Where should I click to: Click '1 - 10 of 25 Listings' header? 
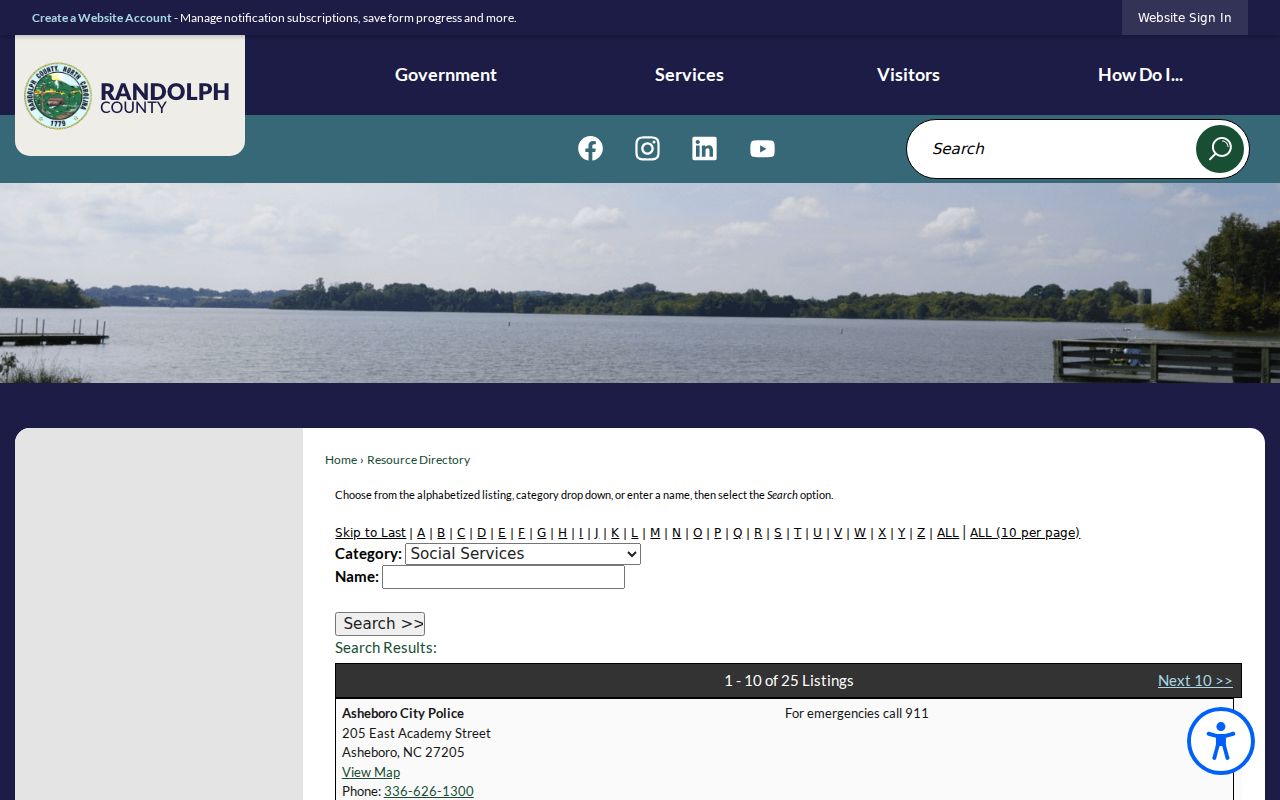pos(789,681)
